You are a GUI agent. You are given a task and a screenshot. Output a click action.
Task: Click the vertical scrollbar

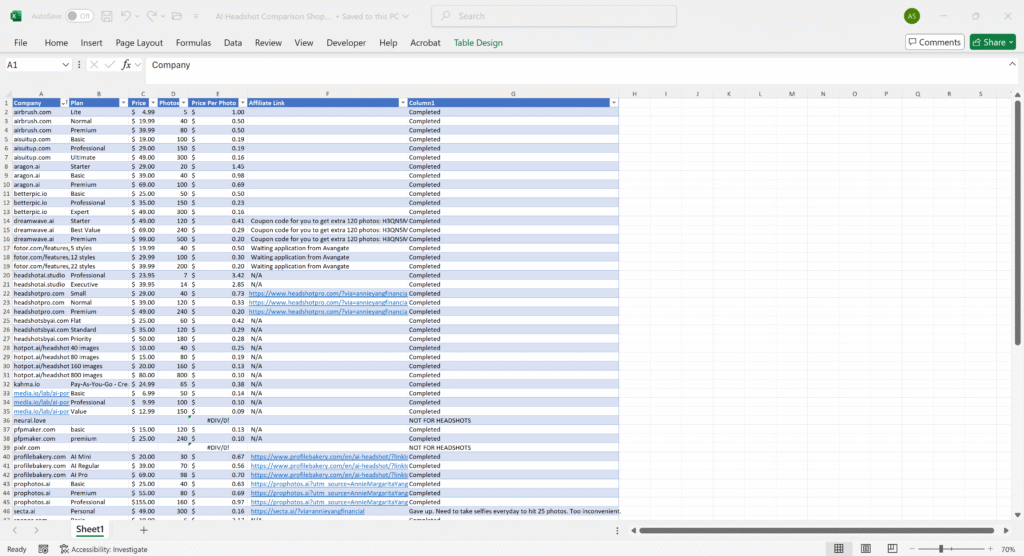[1017, 222]
